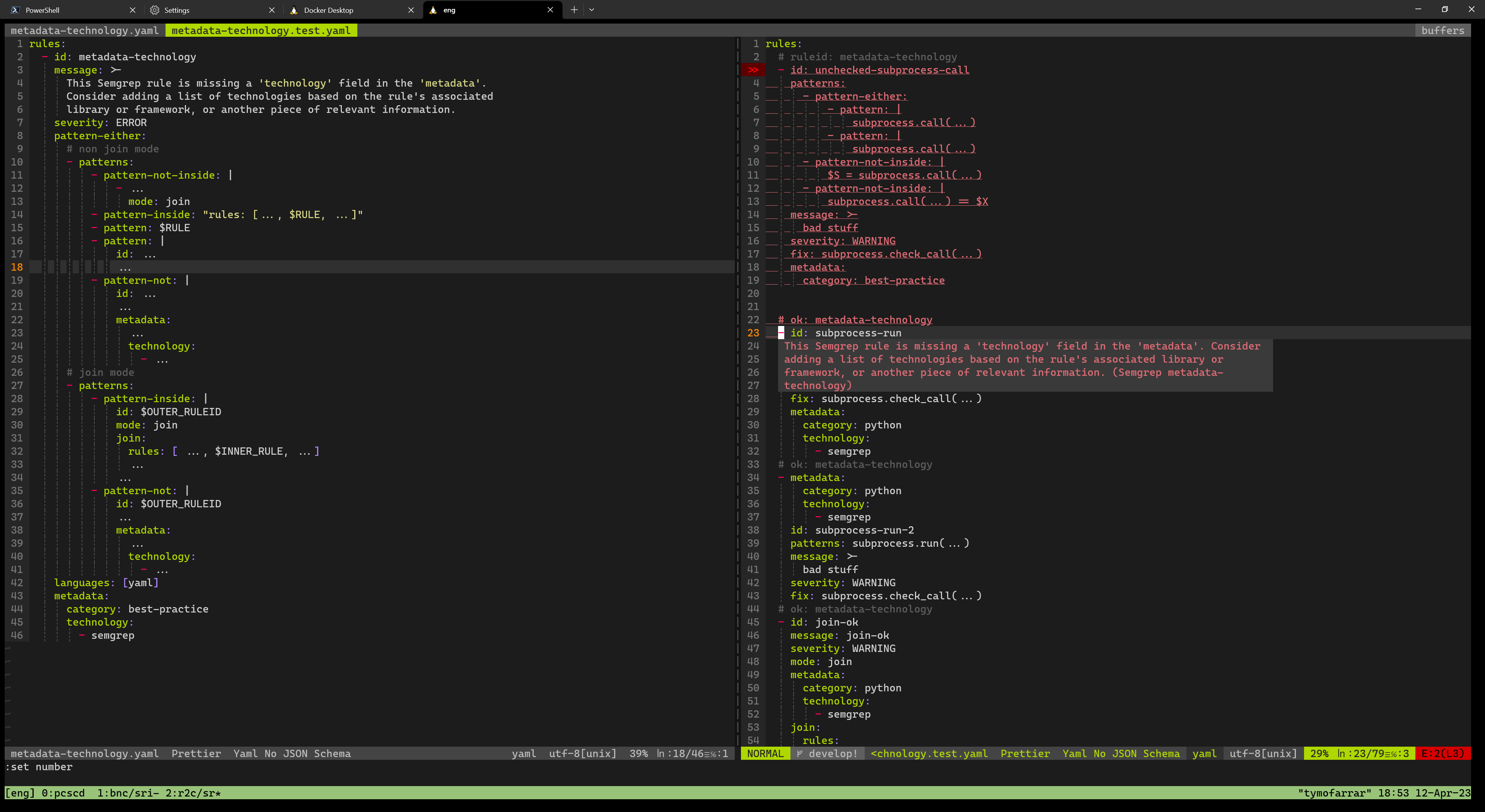
Task: Click the ln:23/79 line indicator
Action: 1374,753
